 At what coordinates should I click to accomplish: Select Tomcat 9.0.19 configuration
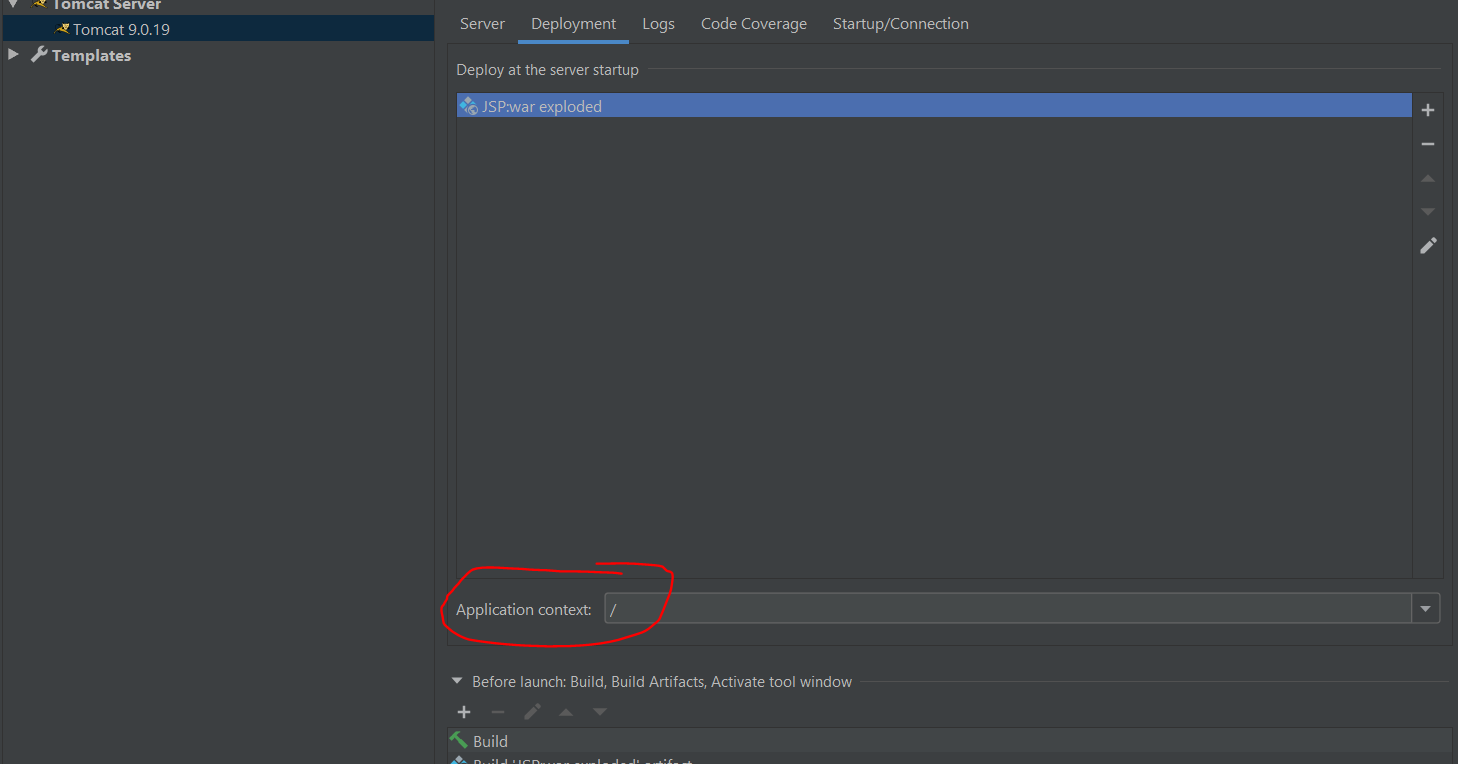(218, 29)
